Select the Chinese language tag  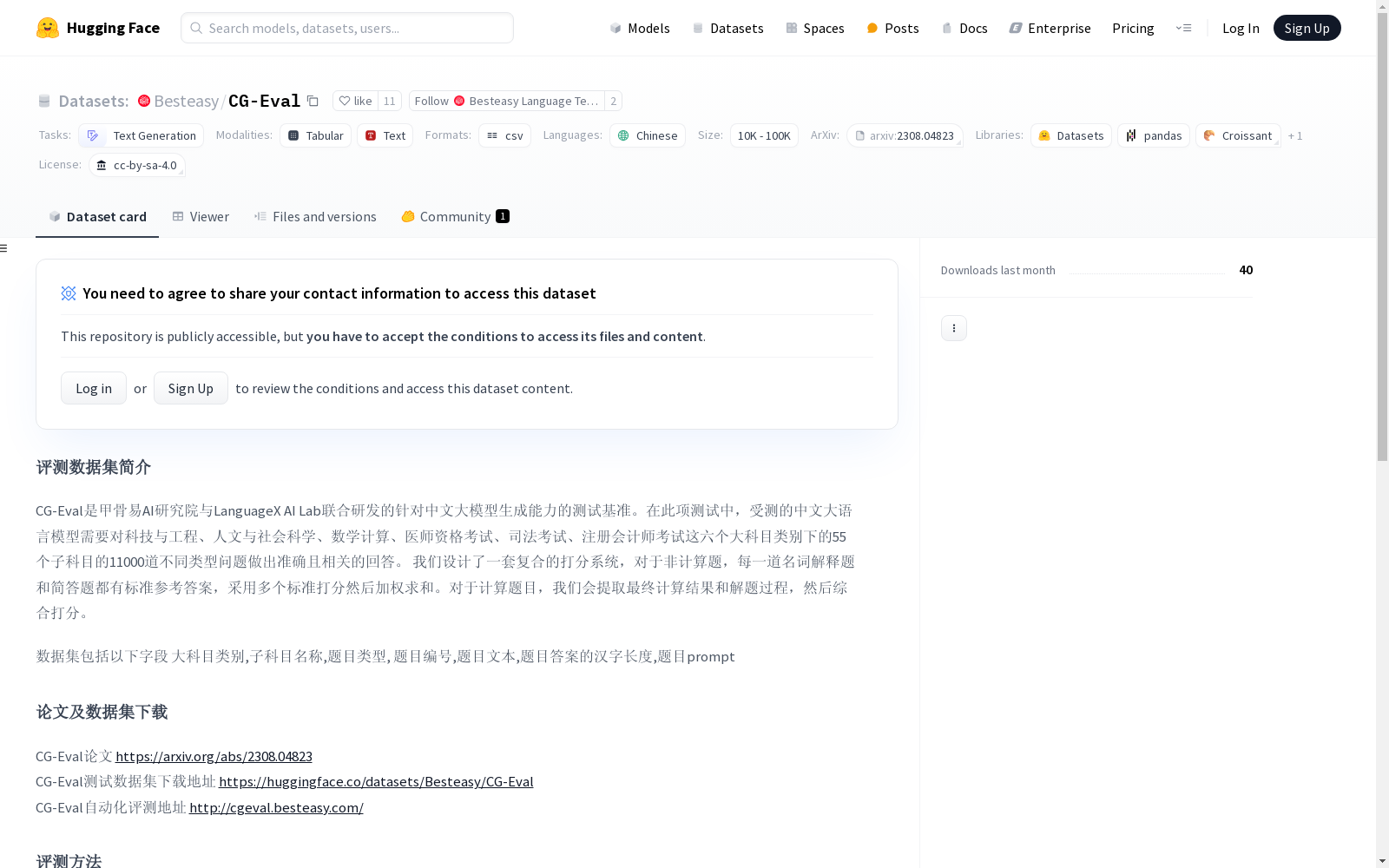click(647, 135)
